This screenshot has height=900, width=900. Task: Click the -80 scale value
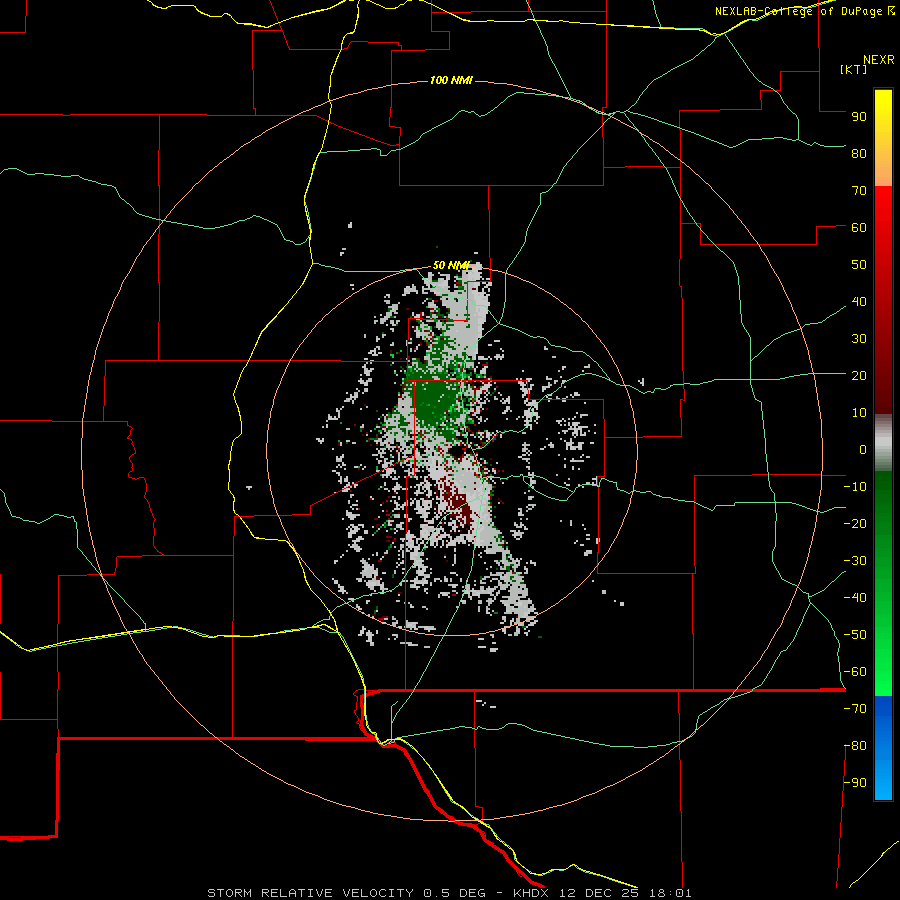(855, 746)
